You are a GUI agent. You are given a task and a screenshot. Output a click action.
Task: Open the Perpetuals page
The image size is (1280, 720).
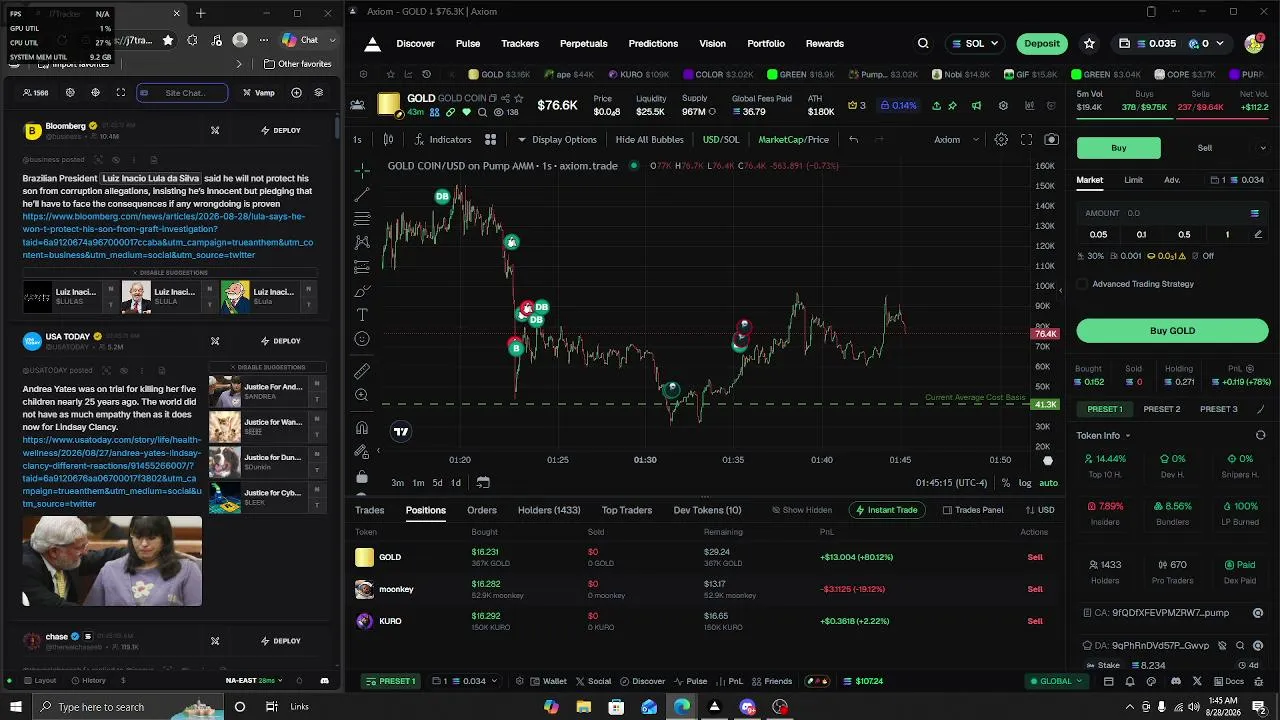tap(584, 44)
